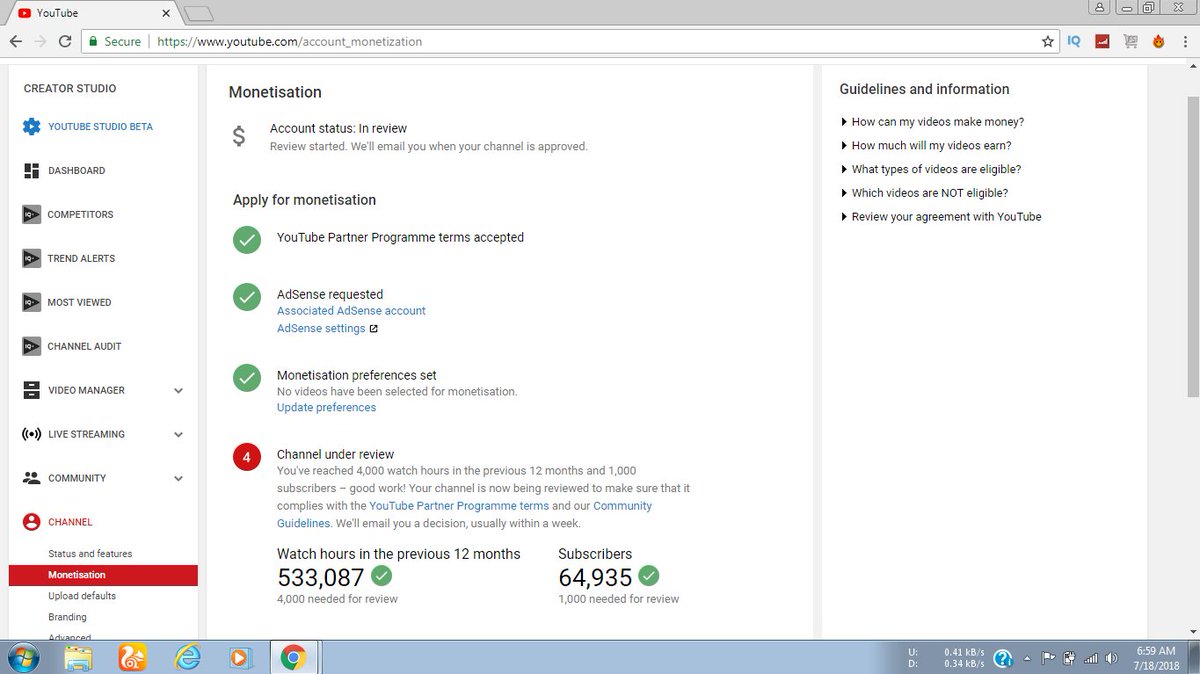Click the dollar sign account status icon
Image resolution: width=1200 pixels, height=674 pixels.
coord(238,137)
